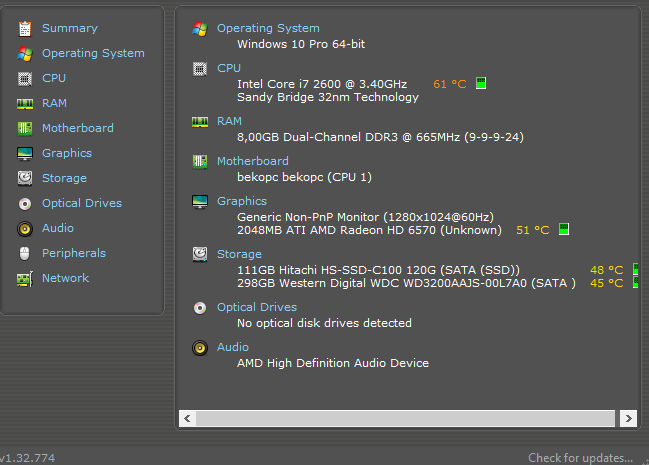Click the ATI AMD Radeon HD 6570 line

[x=369, y=230]
